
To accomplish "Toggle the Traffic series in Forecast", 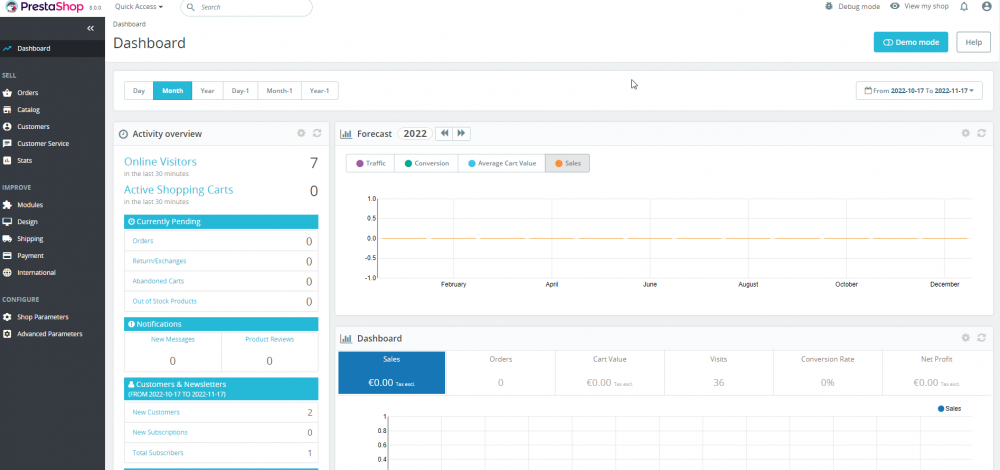I will [370, 163].
